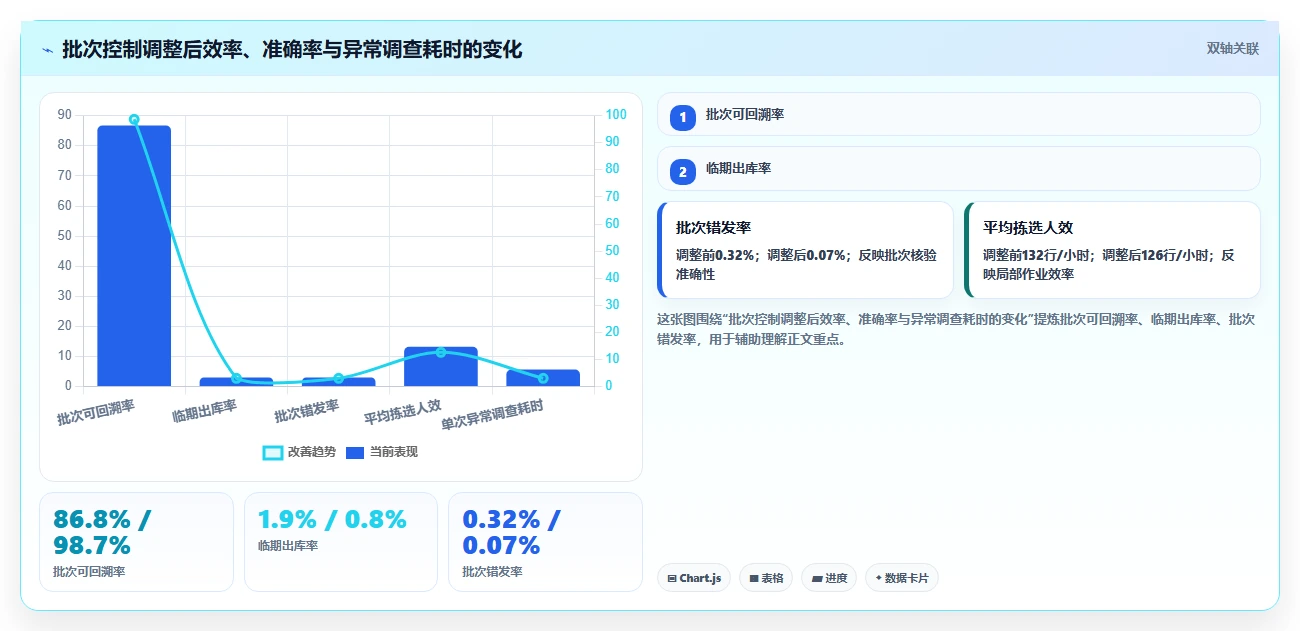Click the x-axis label 批次错发率

307,411
